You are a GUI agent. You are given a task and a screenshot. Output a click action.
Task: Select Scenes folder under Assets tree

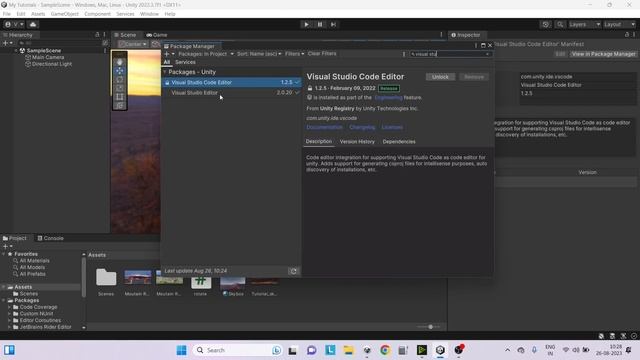28,294
